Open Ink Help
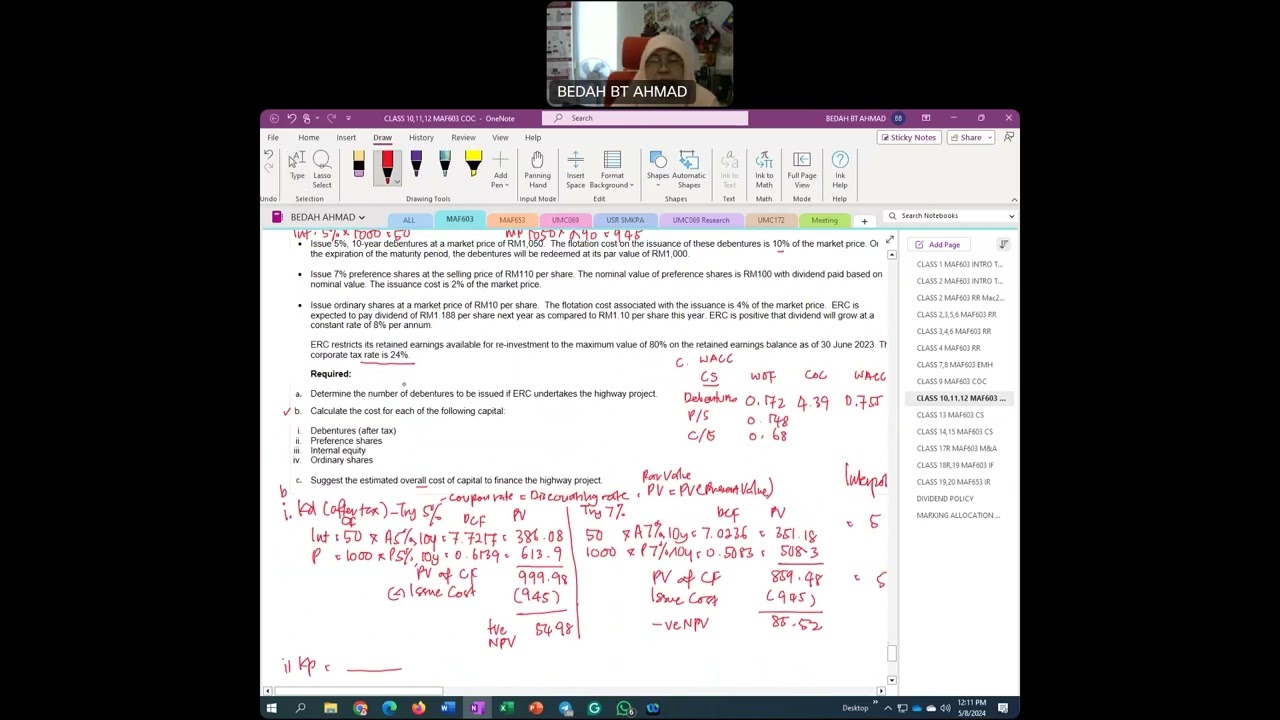1280x720 pixels. click(840, 170)
